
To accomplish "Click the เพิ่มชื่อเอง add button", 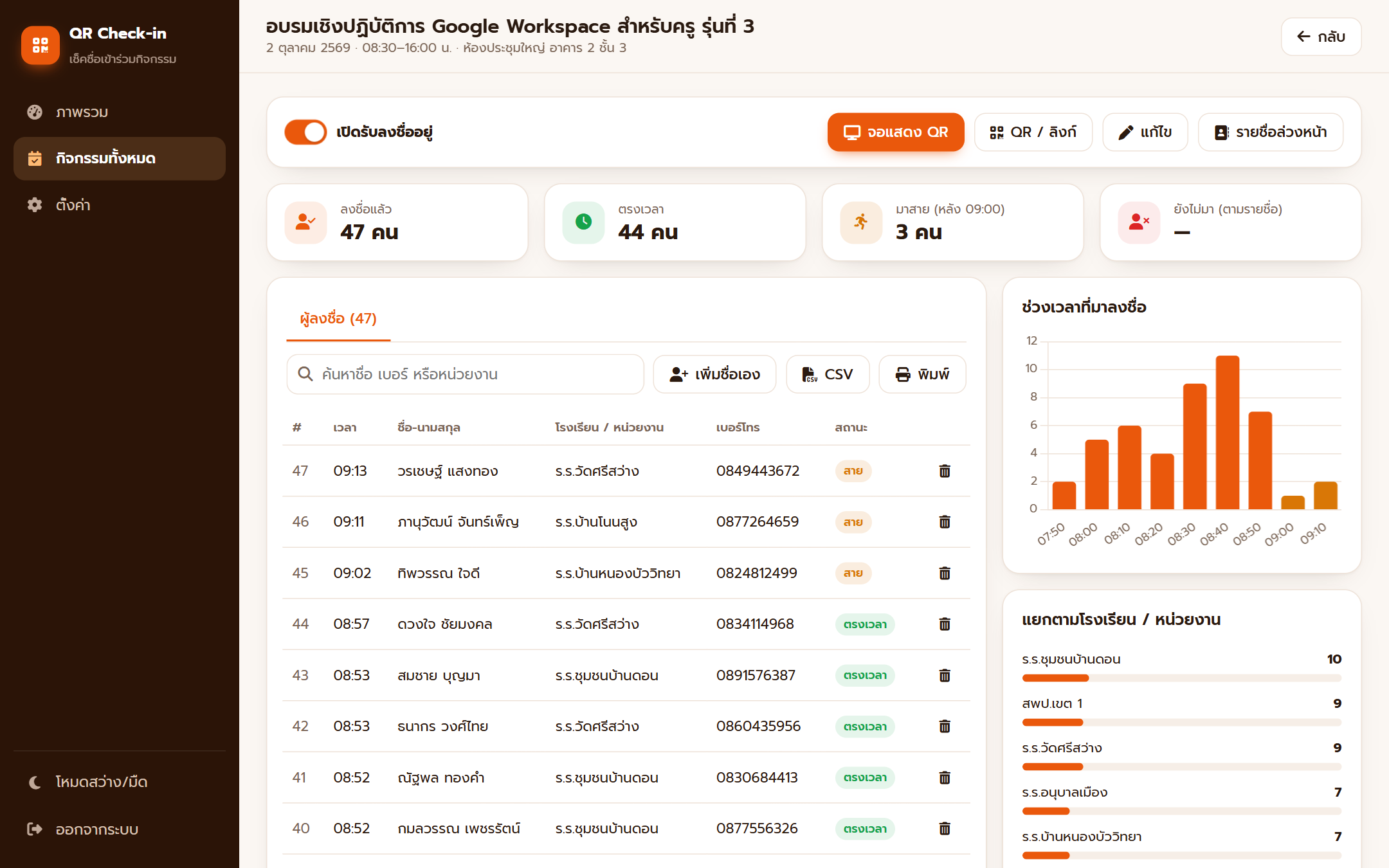I will [x=714, y=374].
